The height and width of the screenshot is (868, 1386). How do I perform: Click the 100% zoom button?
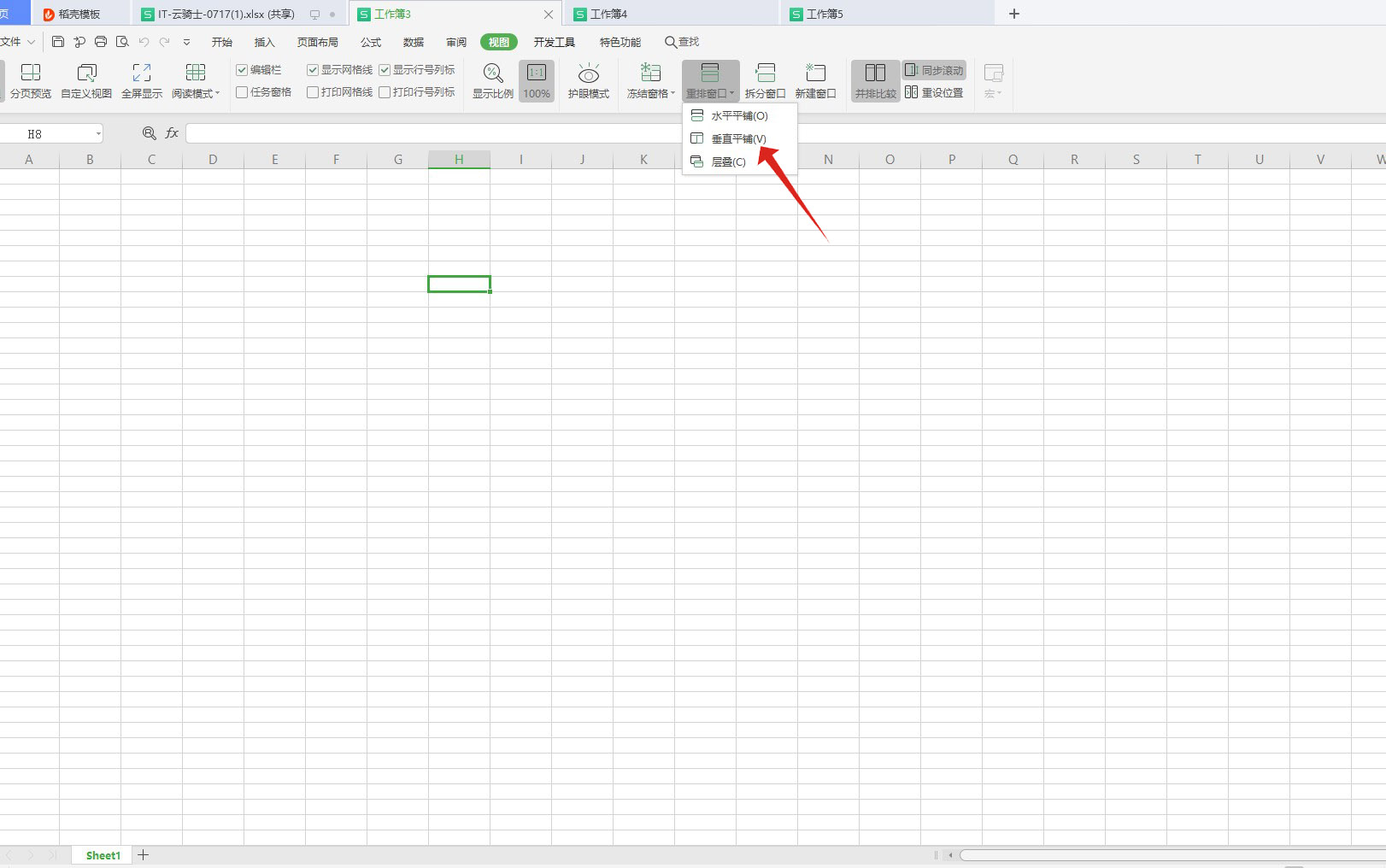click(x=537, y=81)
